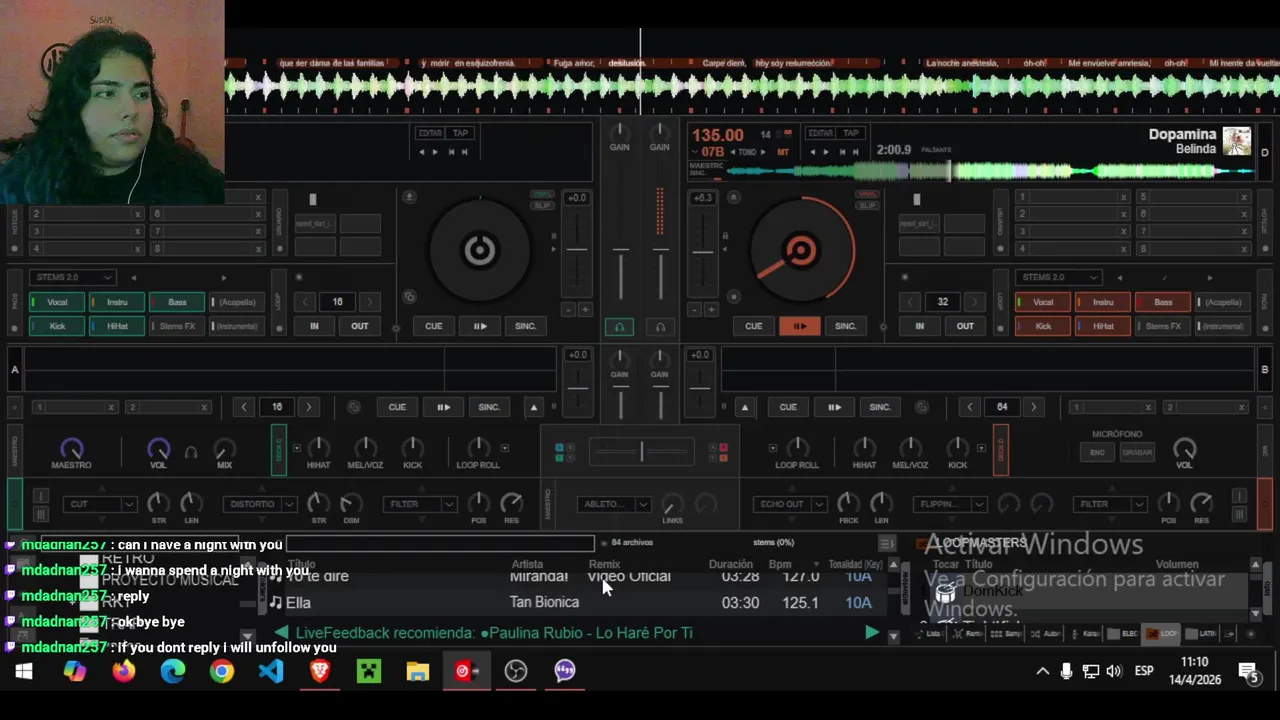Toggle the Bass stem pad on right deck
The width and height of the screenshot is (1280, 720).
pos(1163,302)
